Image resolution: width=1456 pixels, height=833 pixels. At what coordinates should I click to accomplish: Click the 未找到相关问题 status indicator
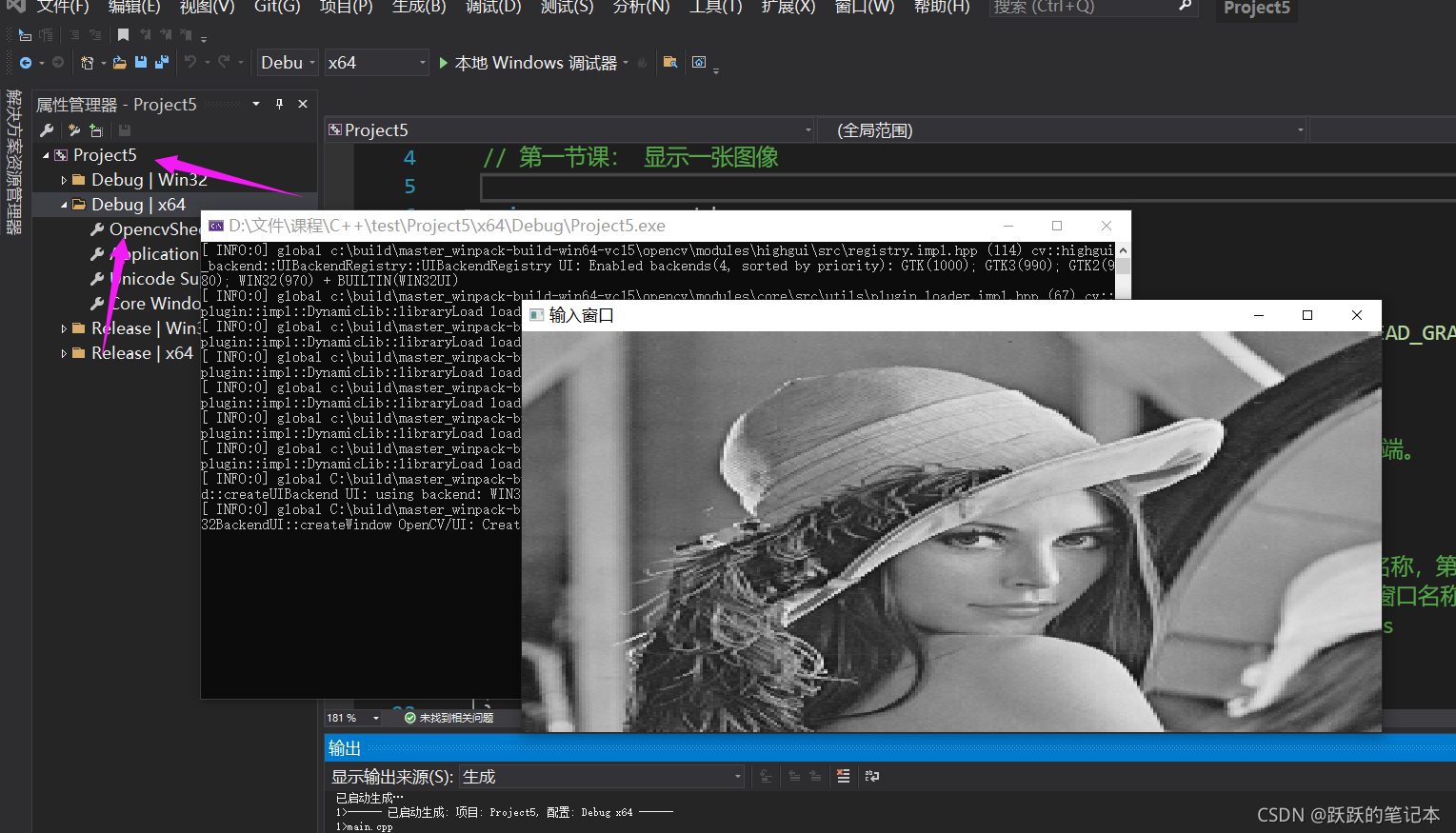449,718
